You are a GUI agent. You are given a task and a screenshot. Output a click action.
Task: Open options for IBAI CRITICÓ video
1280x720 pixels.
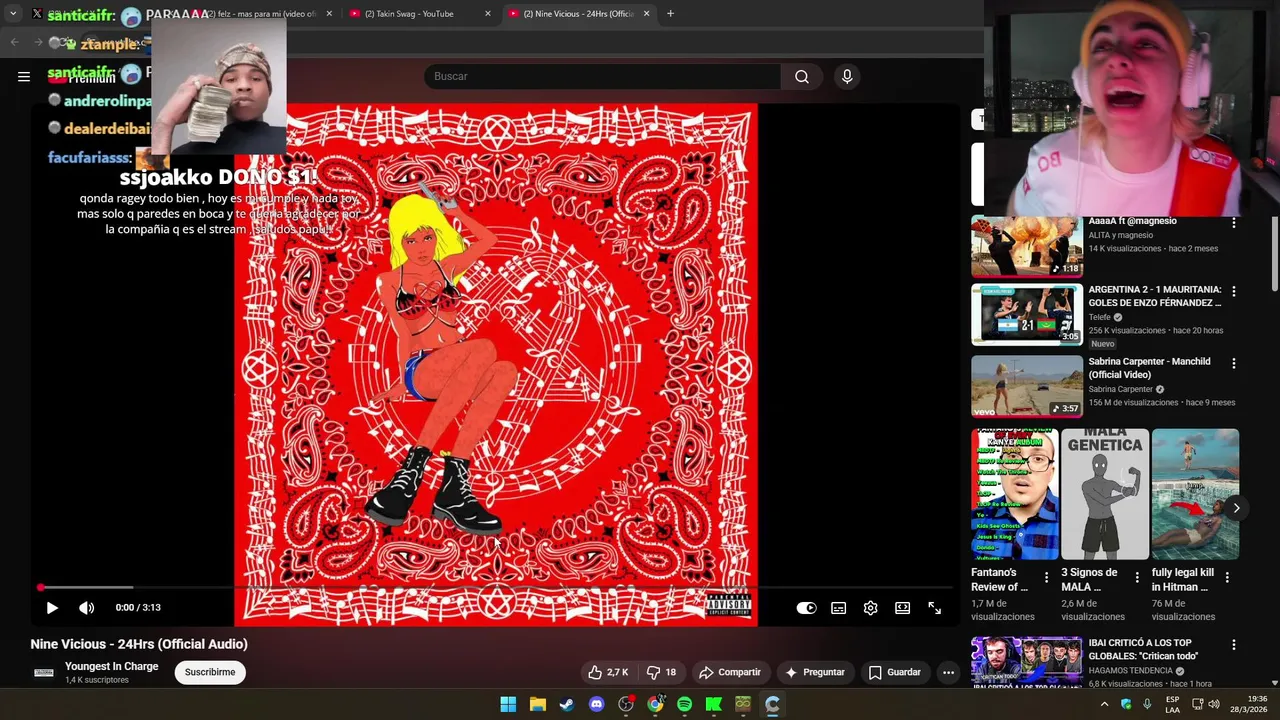coord(1233,645)
